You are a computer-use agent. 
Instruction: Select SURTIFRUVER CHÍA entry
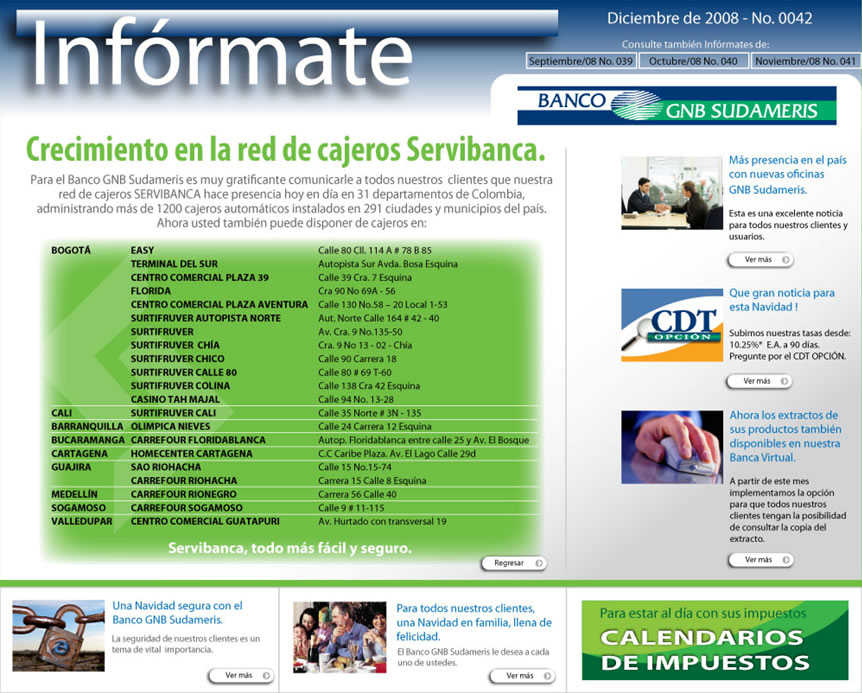click(x=175, y=345)
